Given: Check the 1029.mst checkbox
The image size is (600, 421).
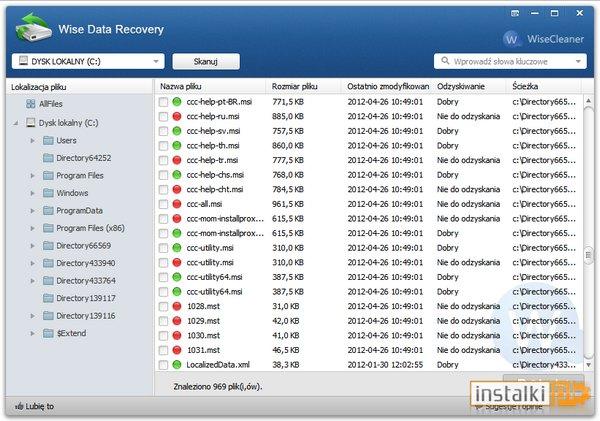Looking at the screenshot, I should click(163, 321).
